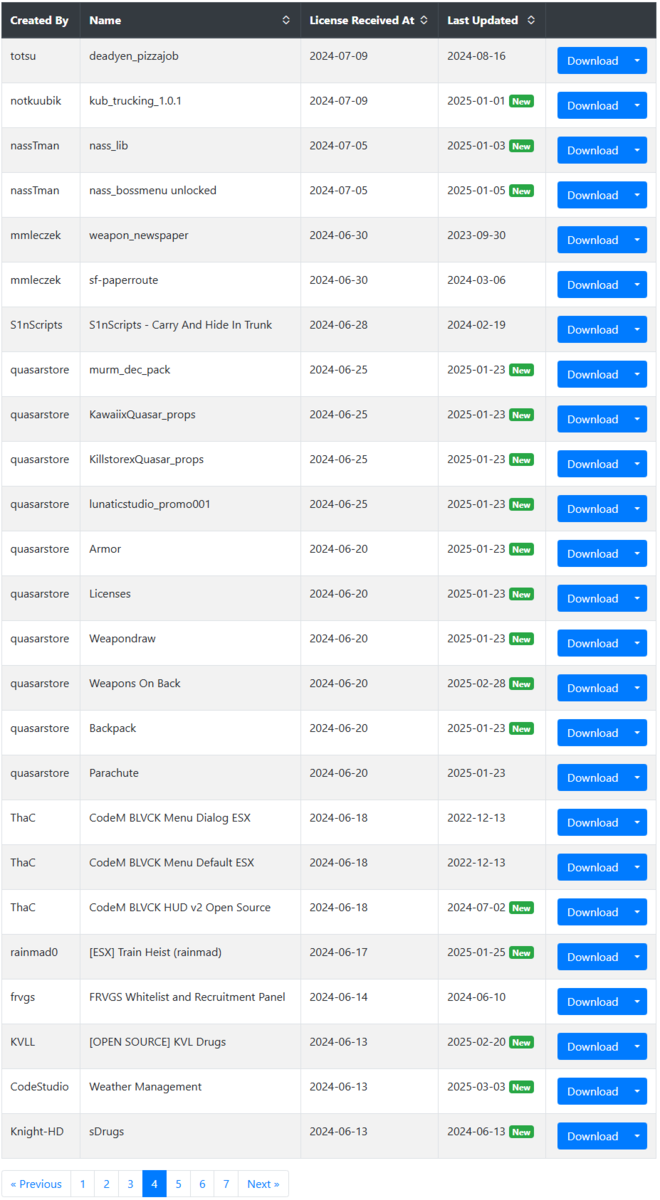Sort by the Name column sort icon

coord(286,20)
